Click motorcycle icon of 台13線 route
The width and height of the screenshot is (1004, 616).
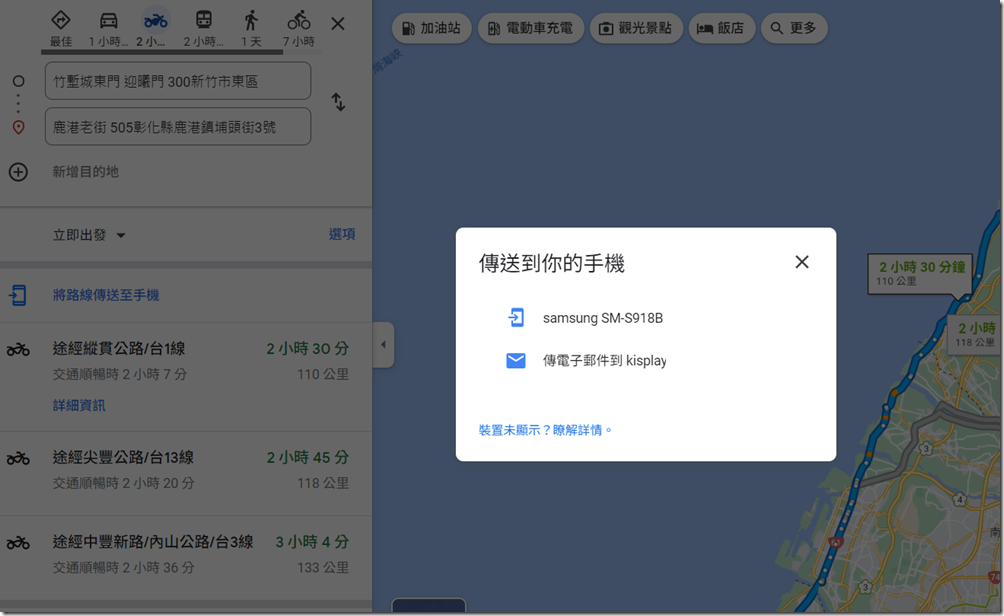pos(18,458)
